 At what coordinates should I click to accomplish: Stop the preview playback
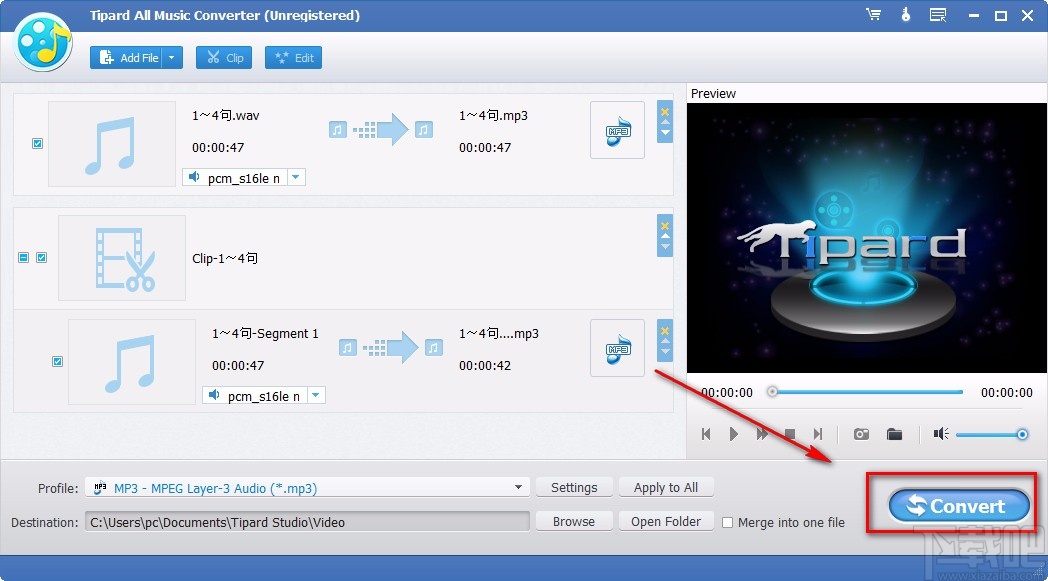[790, 434]
